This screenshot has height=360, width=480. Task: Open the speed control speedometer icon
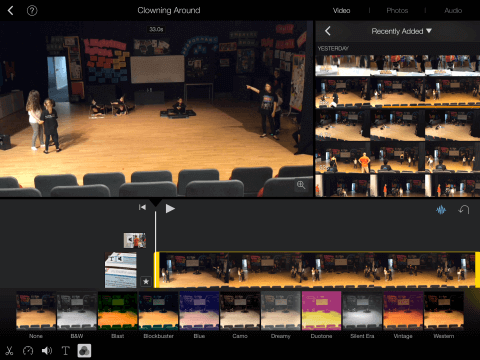28,351
